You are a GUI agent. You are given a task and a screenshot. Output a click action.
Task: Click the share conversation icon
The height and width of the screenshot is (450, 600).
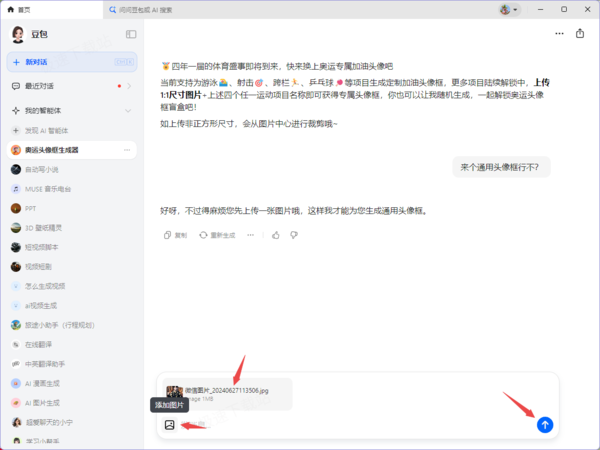pyautogui.click(x=580, y=34)
